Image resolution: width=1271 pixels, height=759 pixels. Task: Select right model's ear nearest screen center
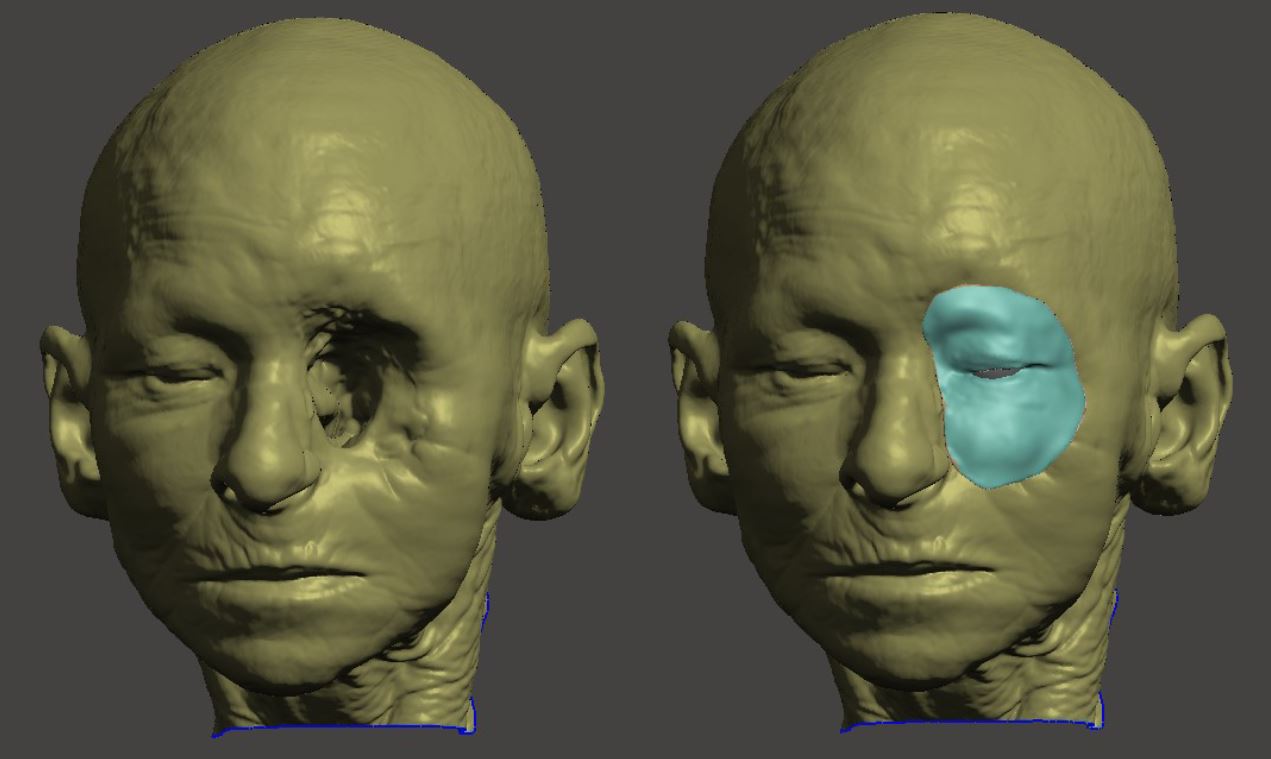[x=700, y=400]
